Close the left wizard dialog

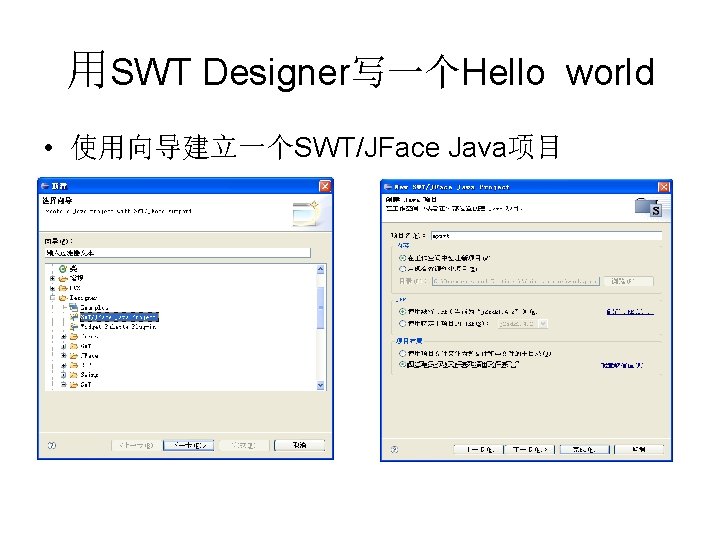pyautogui.click(x=325, y=186)
